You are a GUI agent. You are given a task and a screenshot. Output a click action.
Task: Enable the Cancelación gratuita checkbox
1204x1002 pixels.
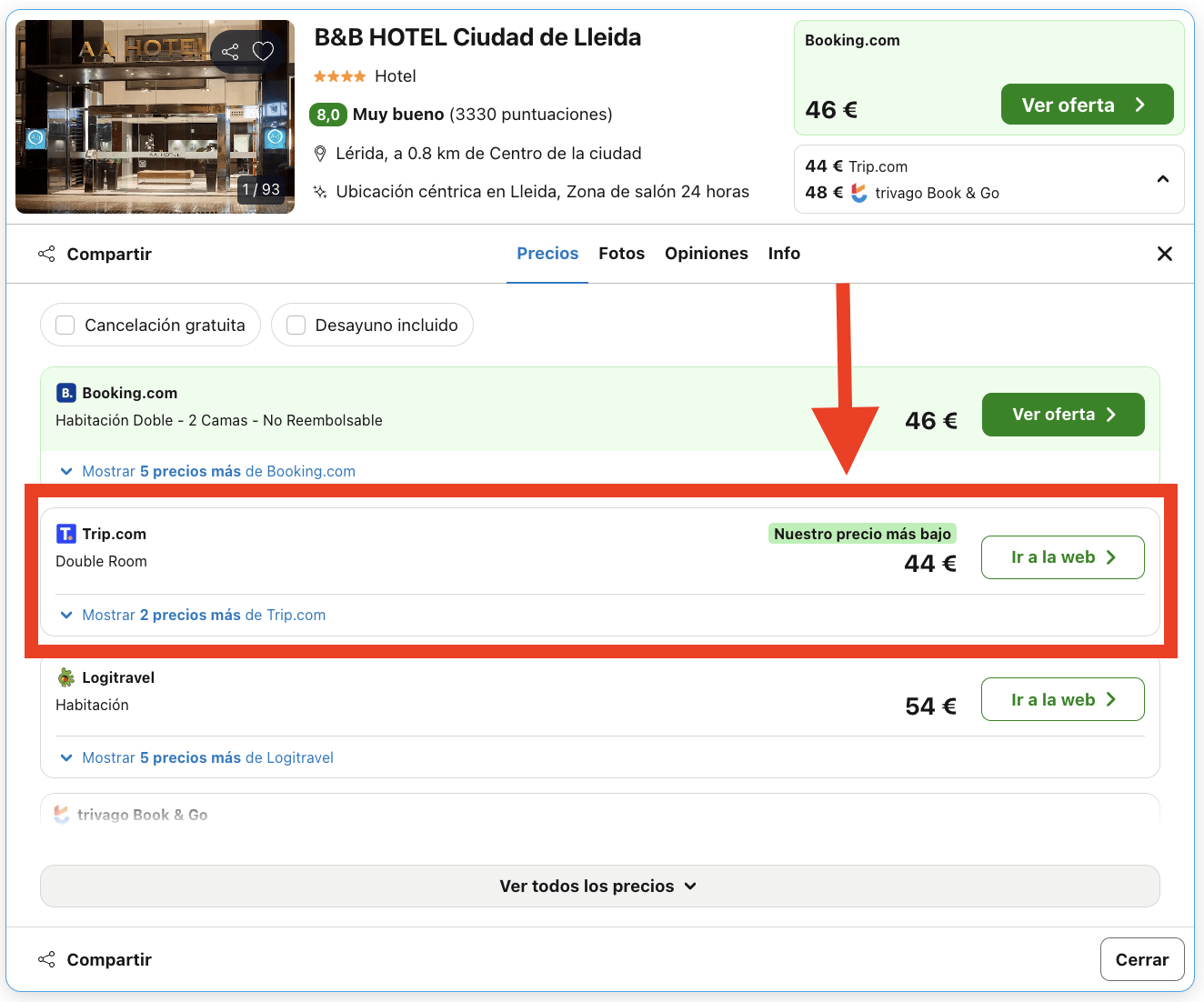pos(65,325)
